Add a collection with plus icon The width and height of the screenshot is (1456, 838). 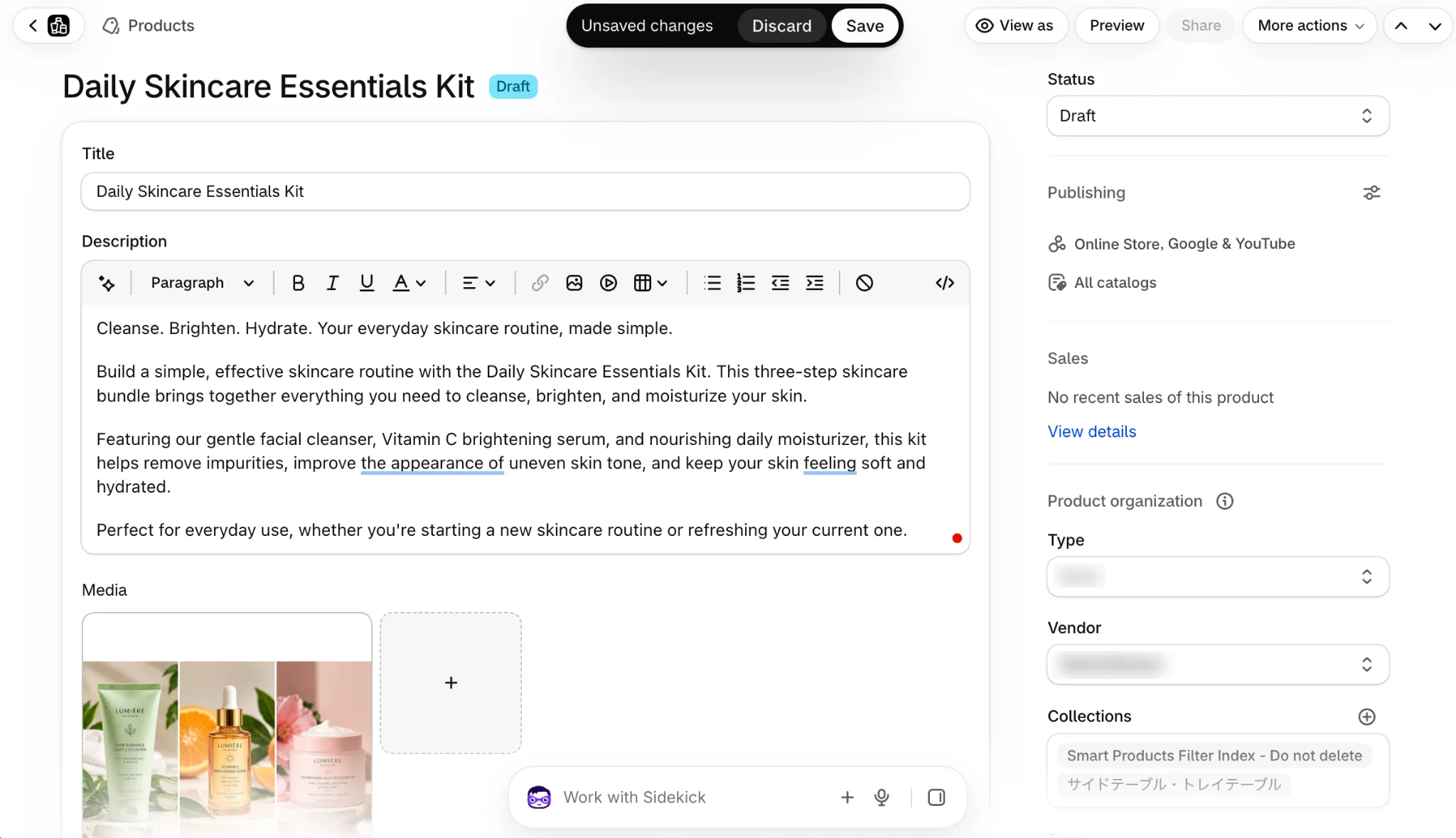pos(1366,716)
